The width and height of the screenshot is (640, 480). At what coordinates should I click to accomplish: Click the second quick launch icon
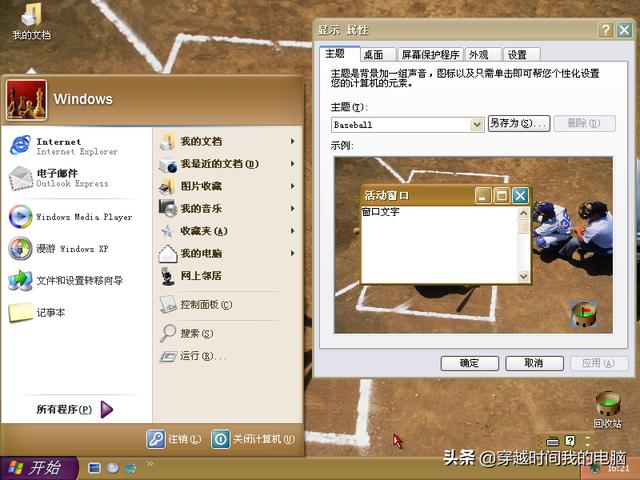(x=113, y=468)
